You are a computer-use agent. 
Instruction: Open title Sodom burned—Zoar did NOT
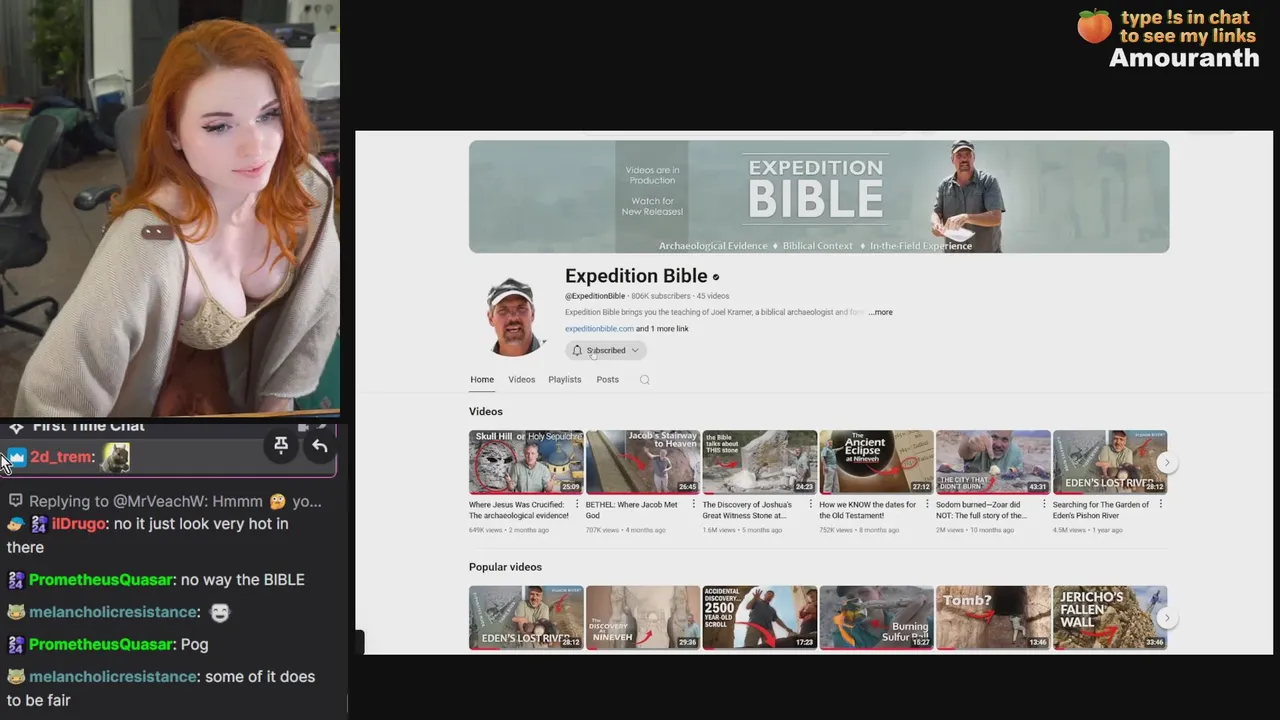tap(981, 510)
